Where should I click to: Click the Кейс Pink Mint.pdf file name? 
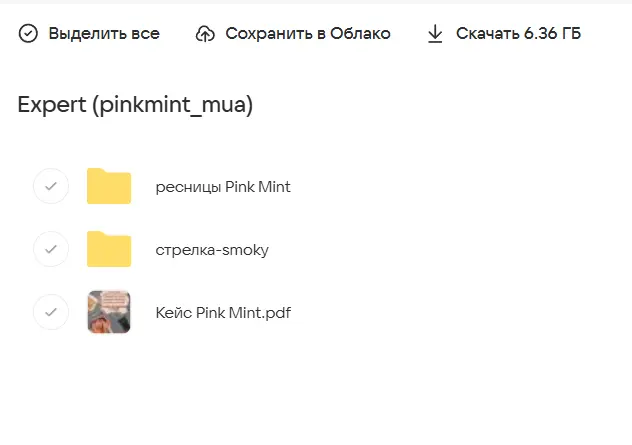pyautogui.click(x=223, y=313)
